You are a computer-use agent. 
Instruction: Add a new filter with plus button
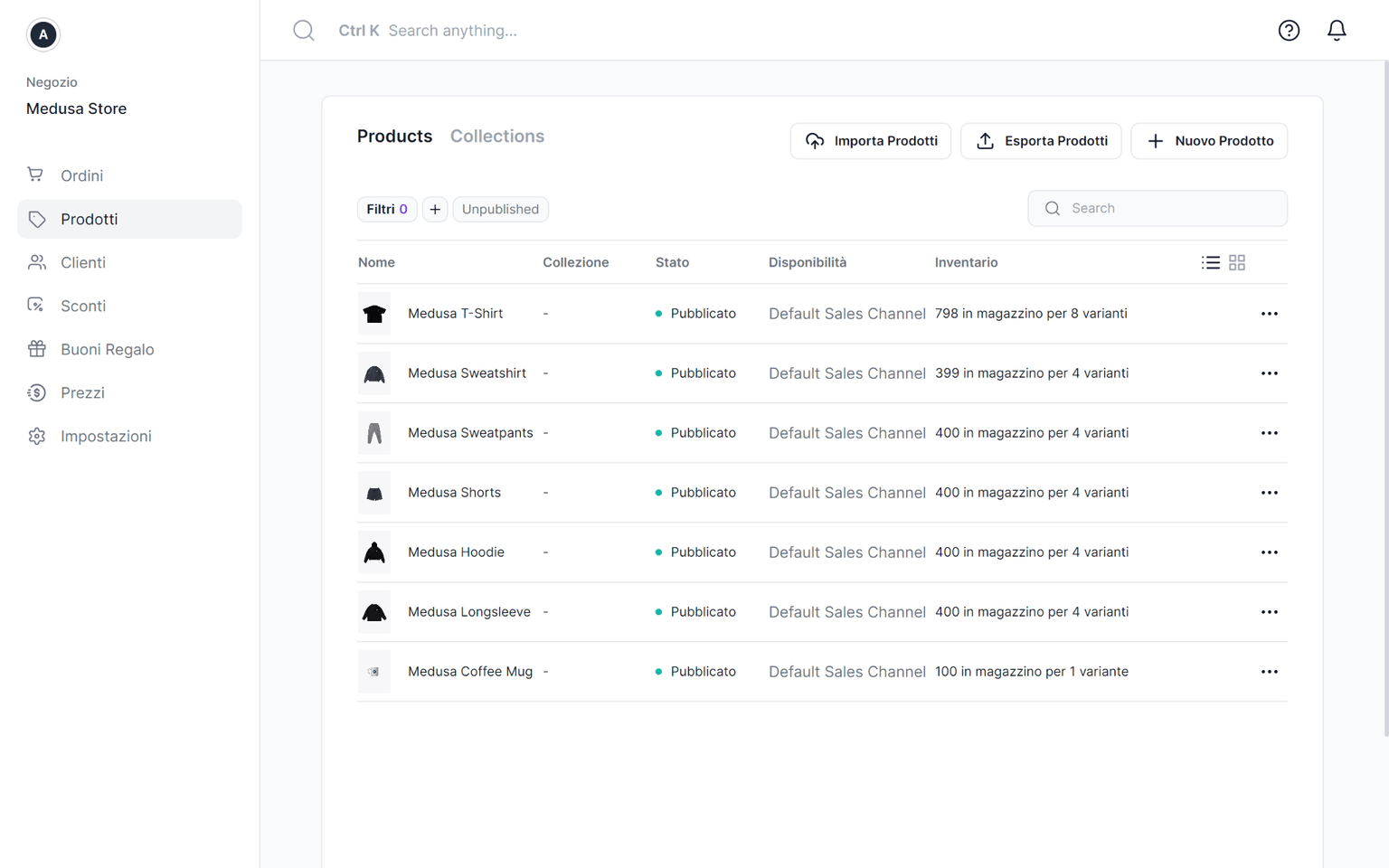435,209
